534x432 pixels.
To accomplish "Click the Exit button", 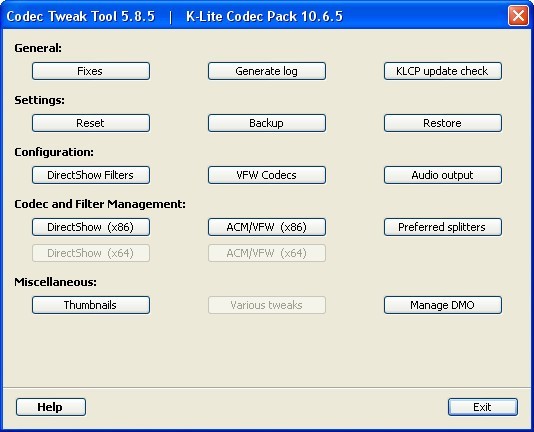I will tap(483, 407).
